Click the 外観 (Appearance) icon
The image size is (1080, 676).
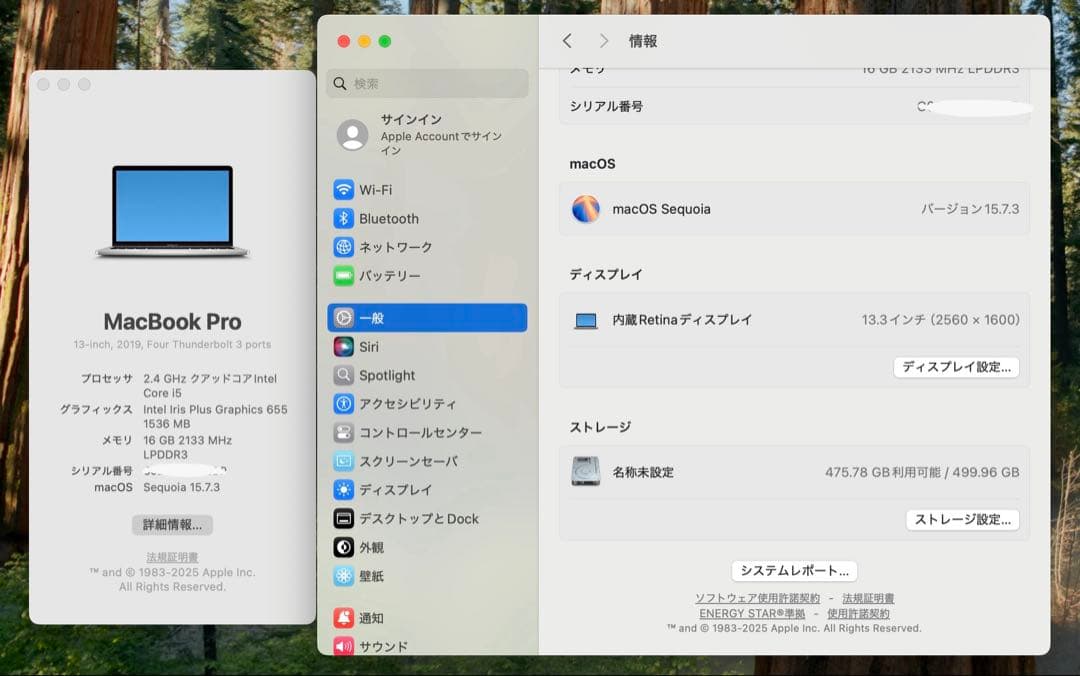point(344,547)
